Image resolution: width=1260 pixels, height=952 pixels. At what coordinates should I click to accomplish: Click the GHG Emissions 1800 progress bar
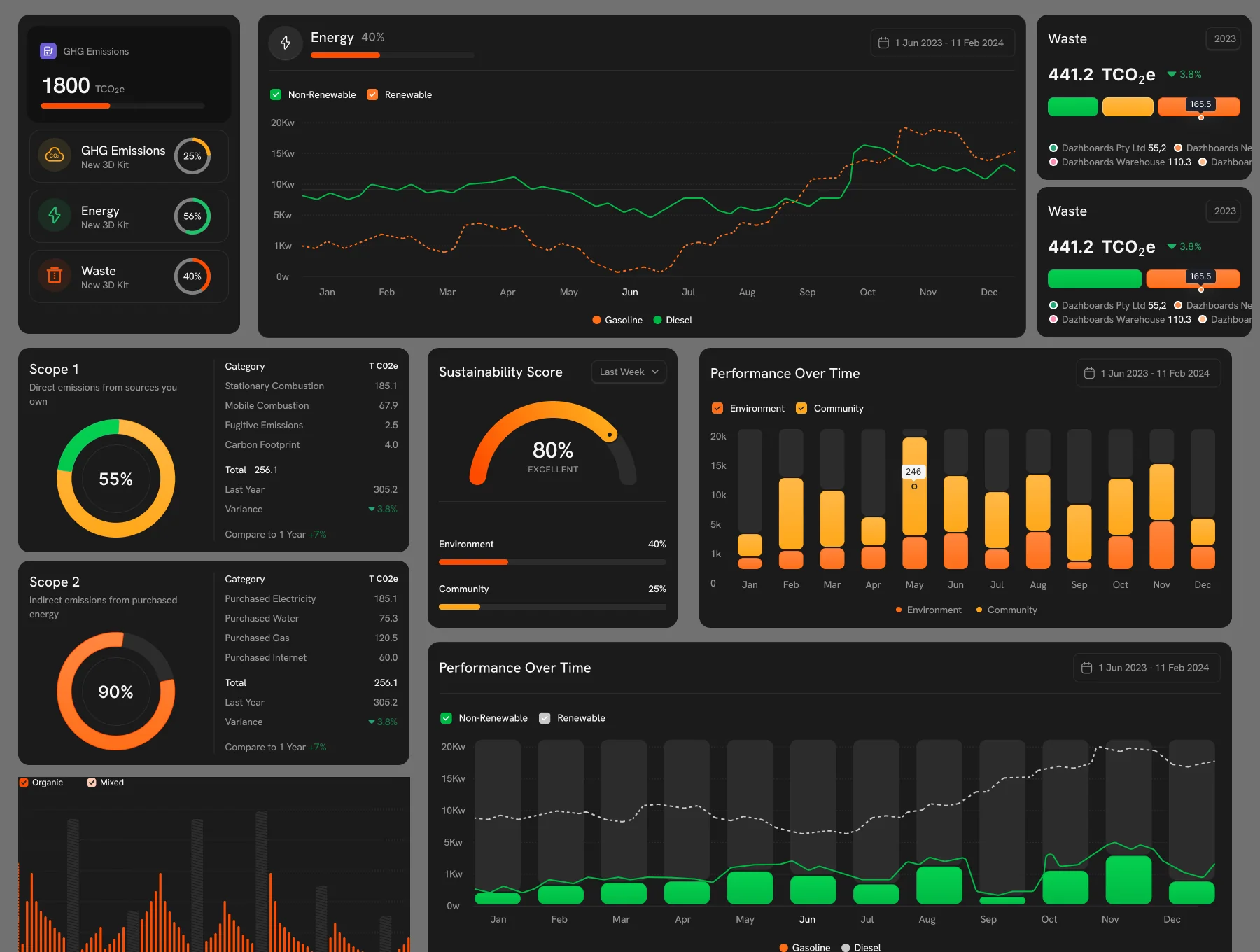(123, 106)
